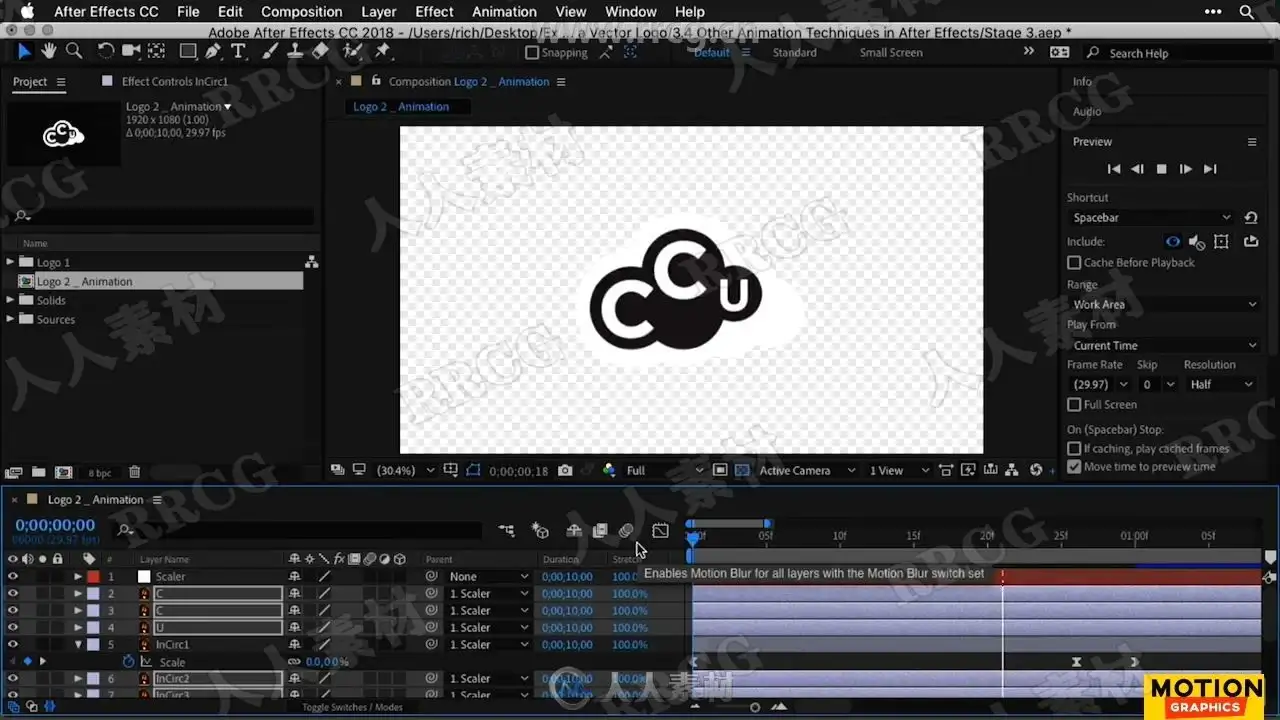The width and height of the screenshot is (1280, 720).
Task: Click the take snapshot camera icon
Action: tap(565, 470)
